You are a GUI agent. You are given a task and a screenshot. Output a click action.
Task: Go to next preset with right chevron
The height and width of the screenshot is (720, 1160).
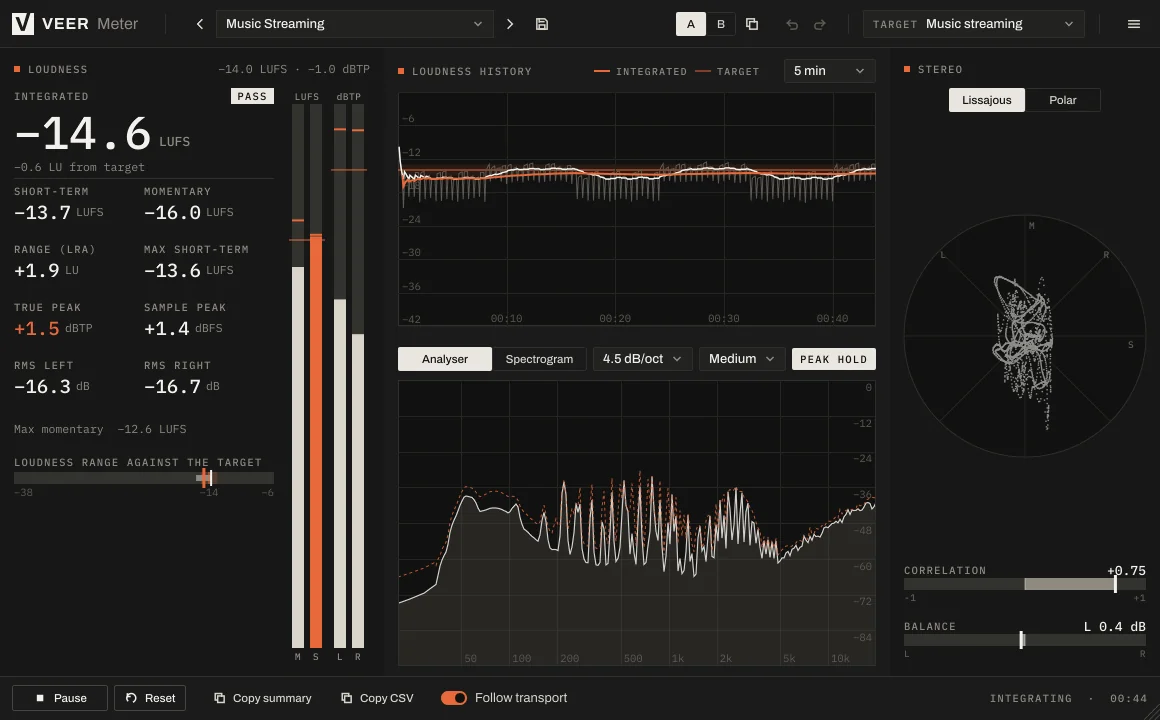(x=510, y=24)
